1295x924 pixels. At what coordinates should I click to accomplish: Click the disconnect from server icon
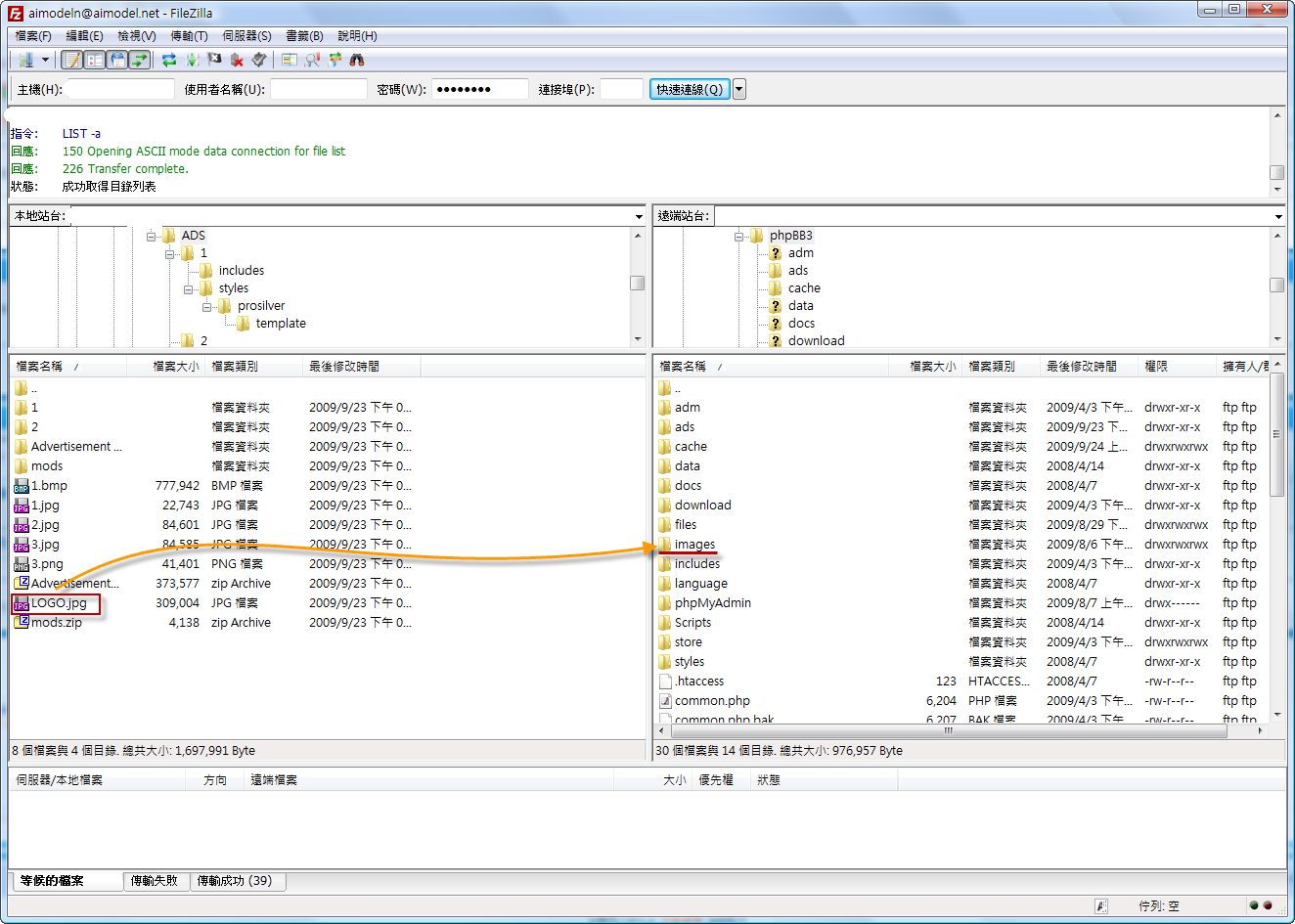pyautogui.click(x=237, y=60)
